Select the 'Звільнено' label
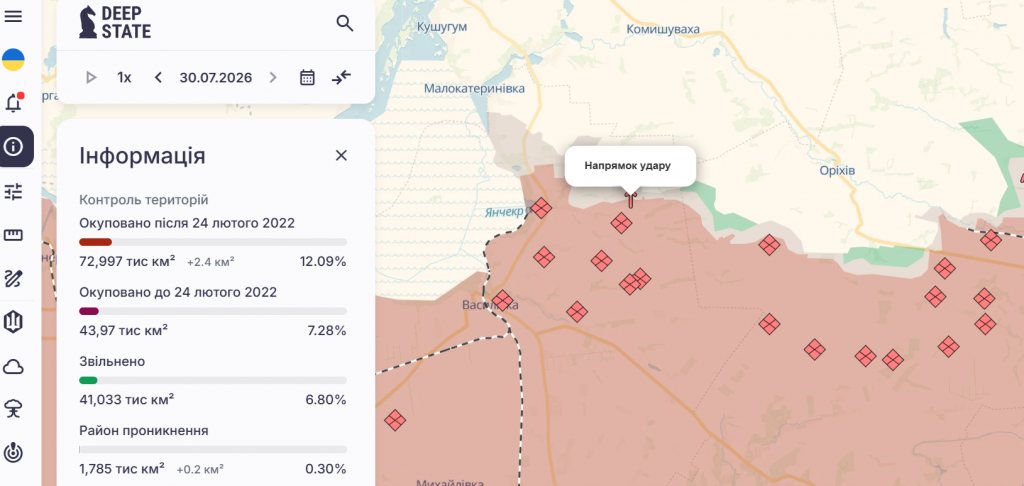The image size is (1024, 486). 112,362
